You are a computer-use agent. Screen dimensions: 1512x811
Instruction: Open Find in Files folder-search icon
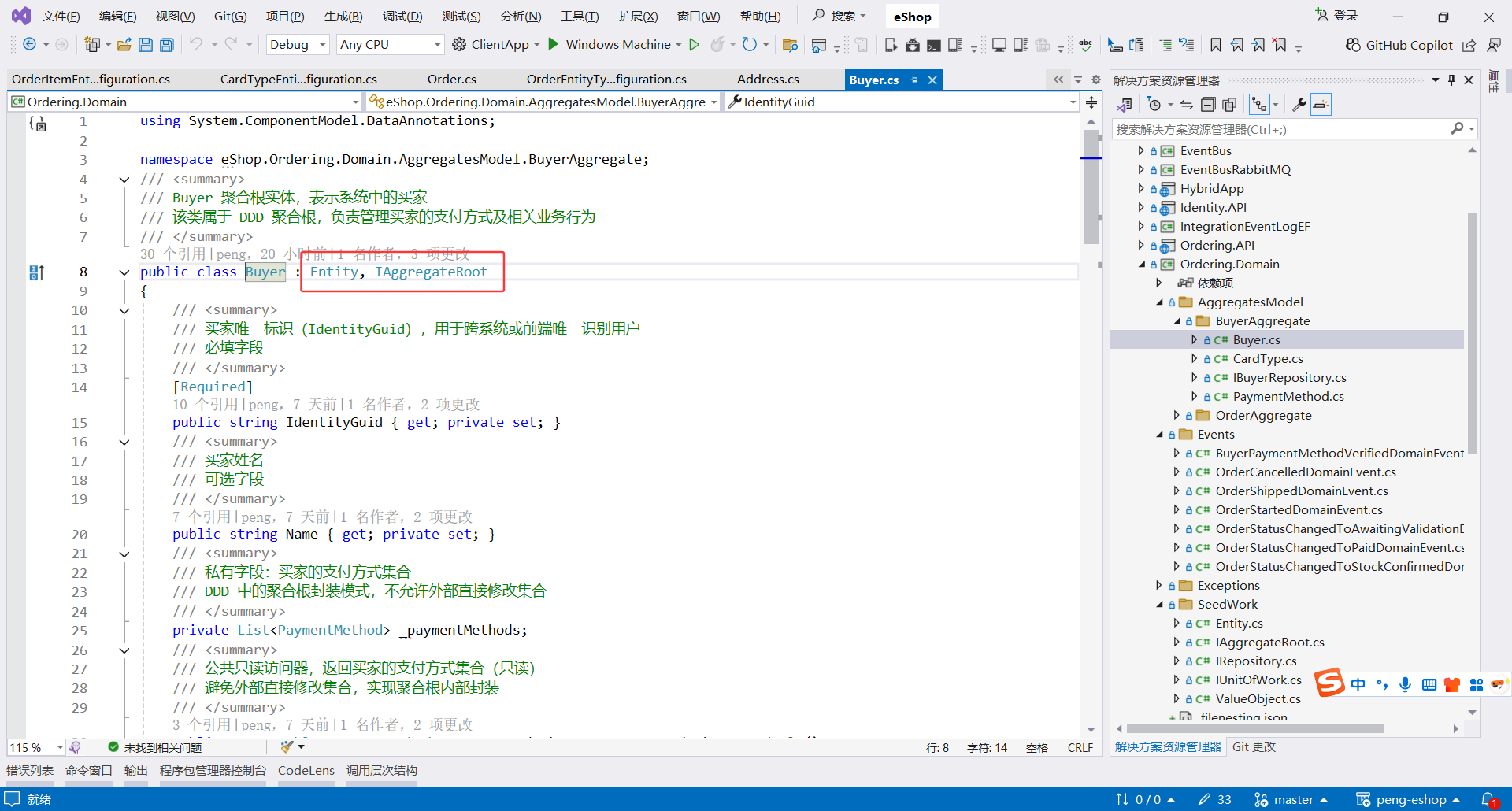coord(790,45)
